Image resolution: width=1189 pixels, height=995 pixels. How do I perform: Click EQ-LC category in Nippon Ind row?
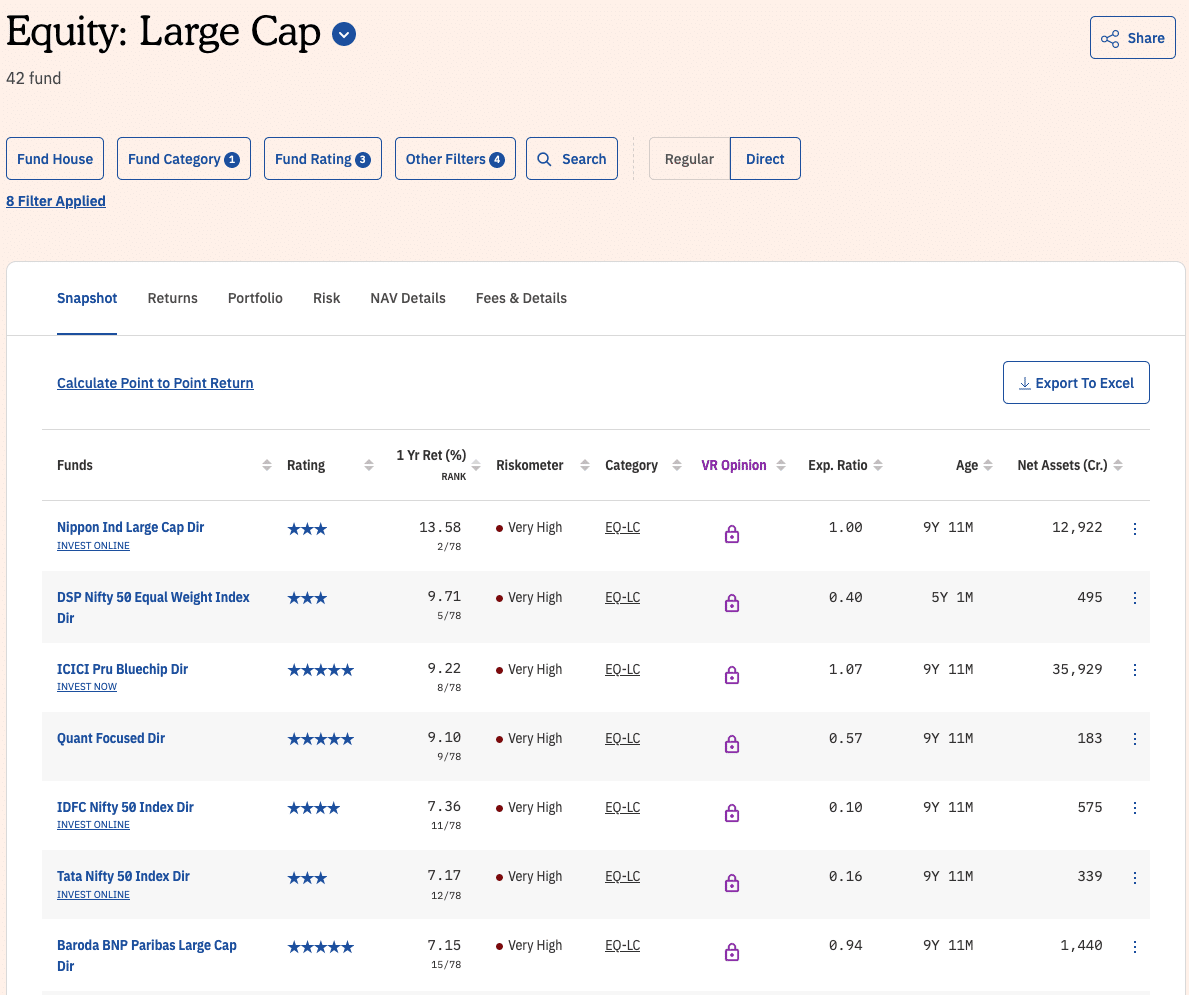623,527
